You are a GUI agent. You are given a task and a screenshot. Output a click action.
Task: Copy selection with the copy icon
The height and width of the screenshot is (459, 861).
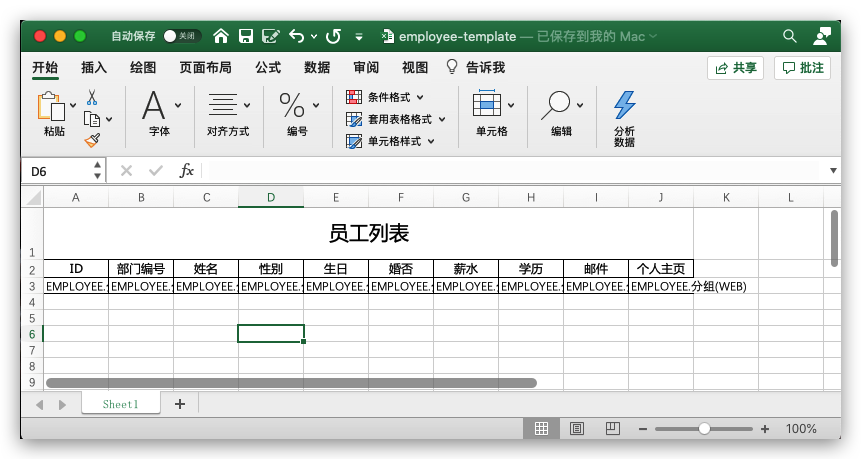pyautogui.click(x=92, y=119)
